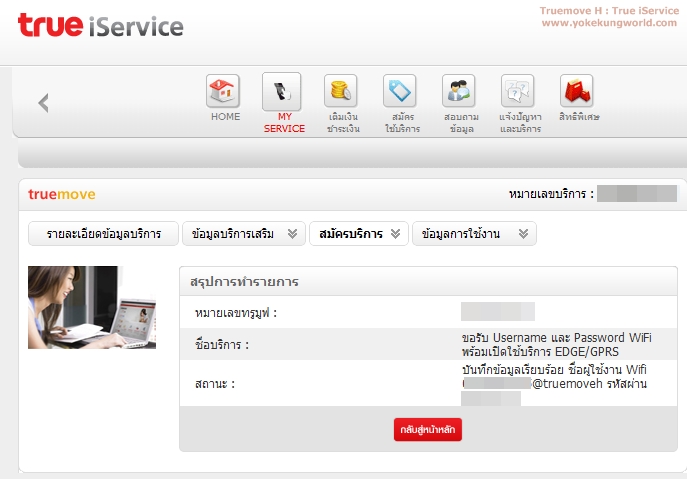
Task: Click the เติมเงิน ชำระเงิน menu label
Action: click(343, 123)
